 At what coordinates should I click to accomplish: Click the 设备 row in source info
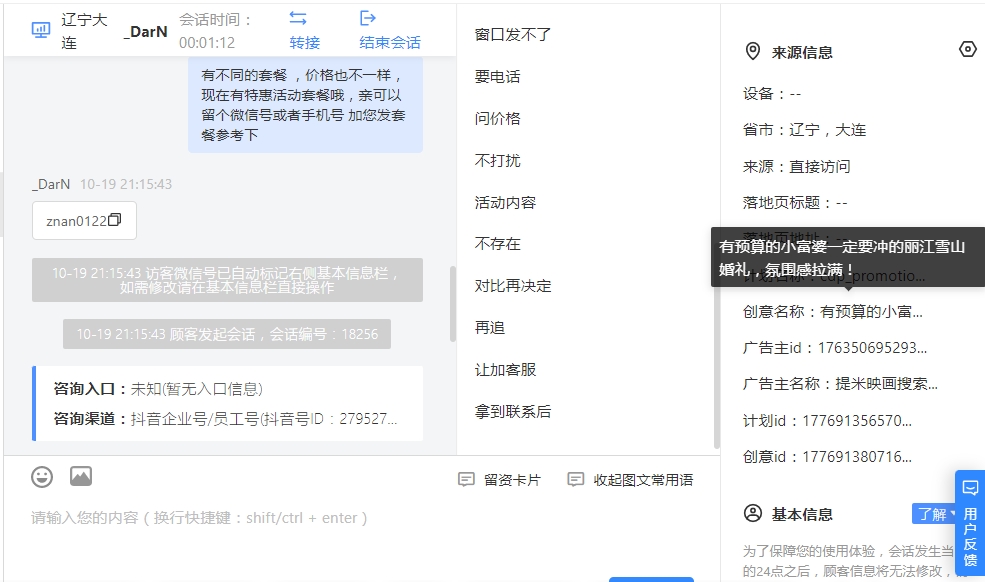pos(772,94)
